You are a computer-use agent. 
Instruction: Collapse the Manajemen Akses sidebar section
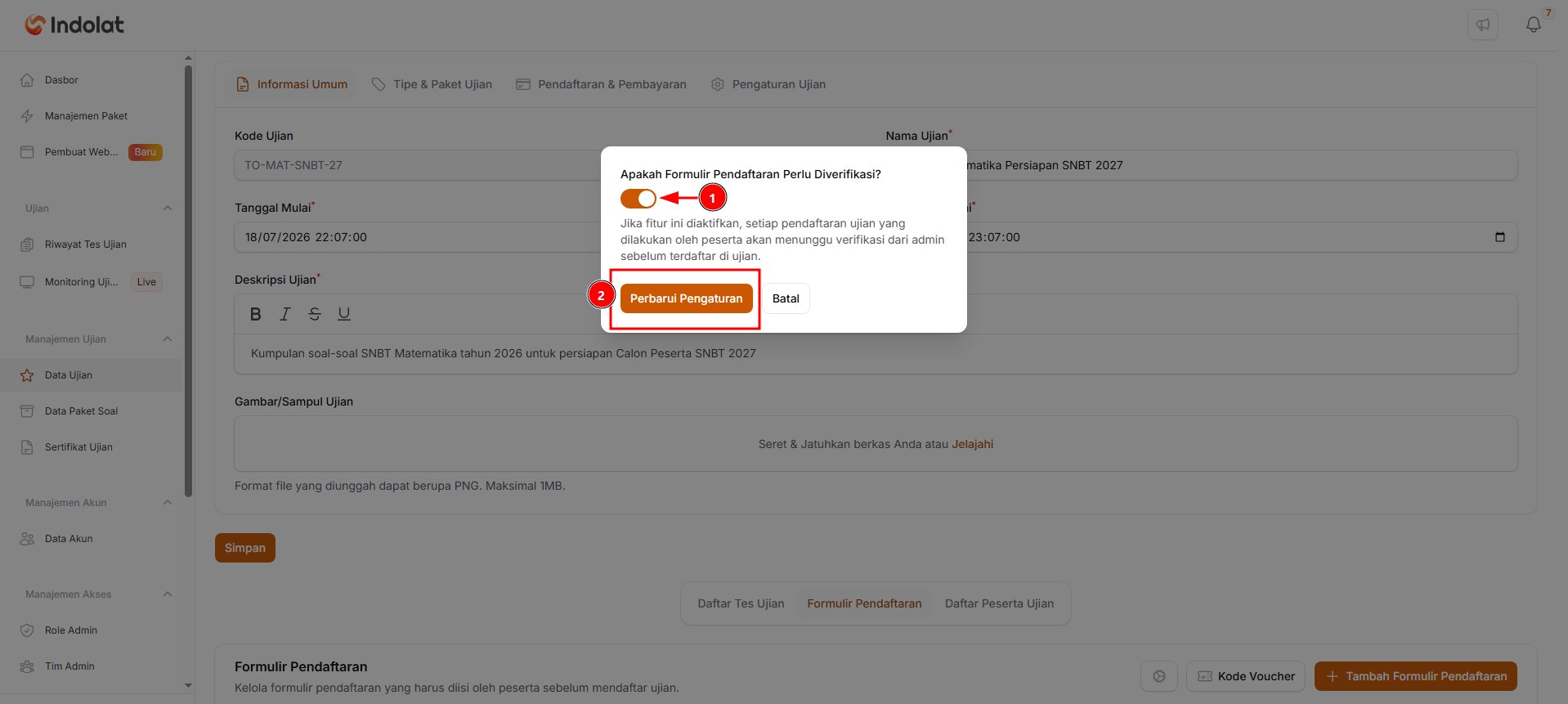(168, 594)
